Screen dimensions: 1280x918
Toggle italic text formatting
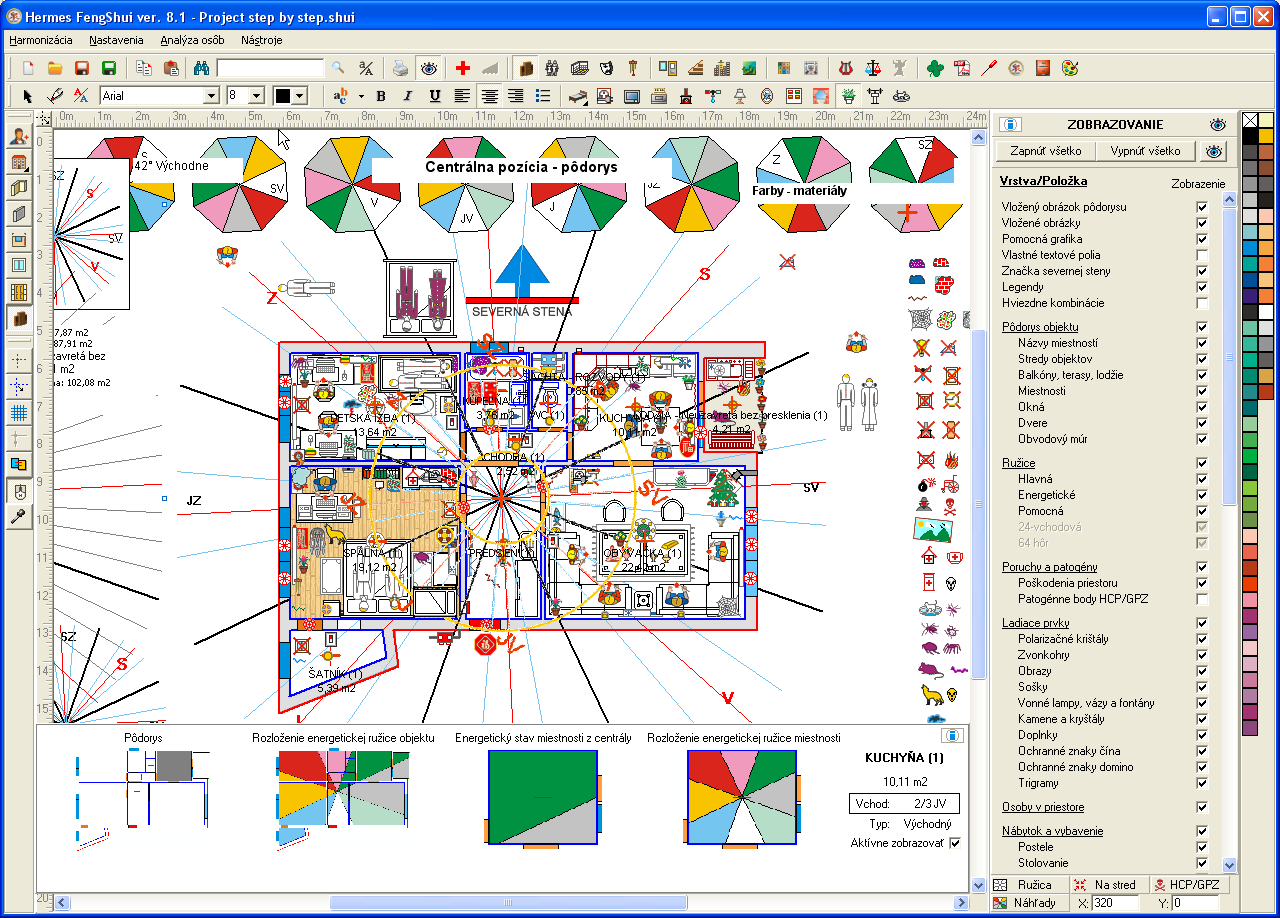coord(407,96)
